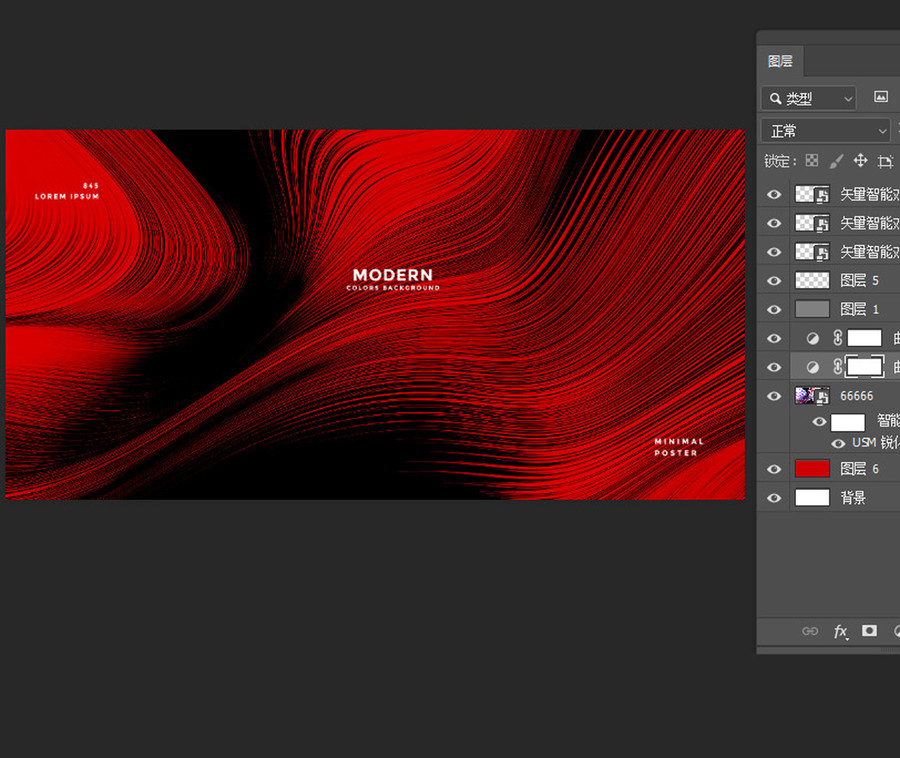
Task: Click the topmost 矢量智能对象 layer thumbnail
Action: point(812,195)
